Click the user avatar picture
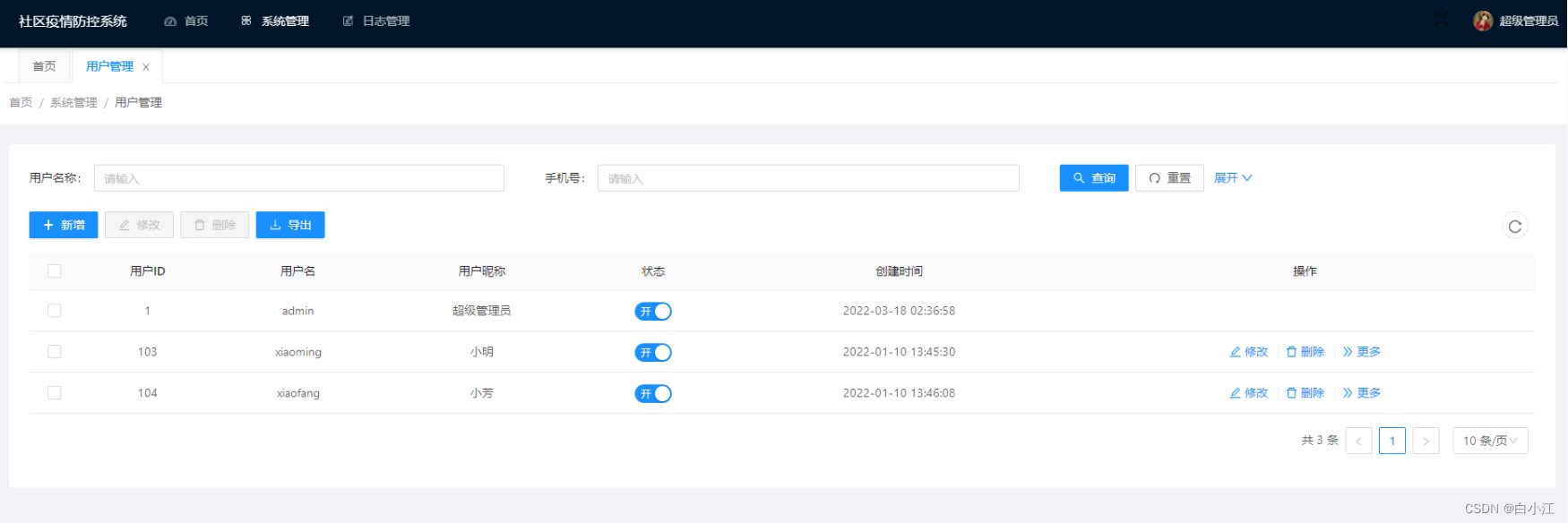This screenshot has width=1568, height=523. point(1483,21)
